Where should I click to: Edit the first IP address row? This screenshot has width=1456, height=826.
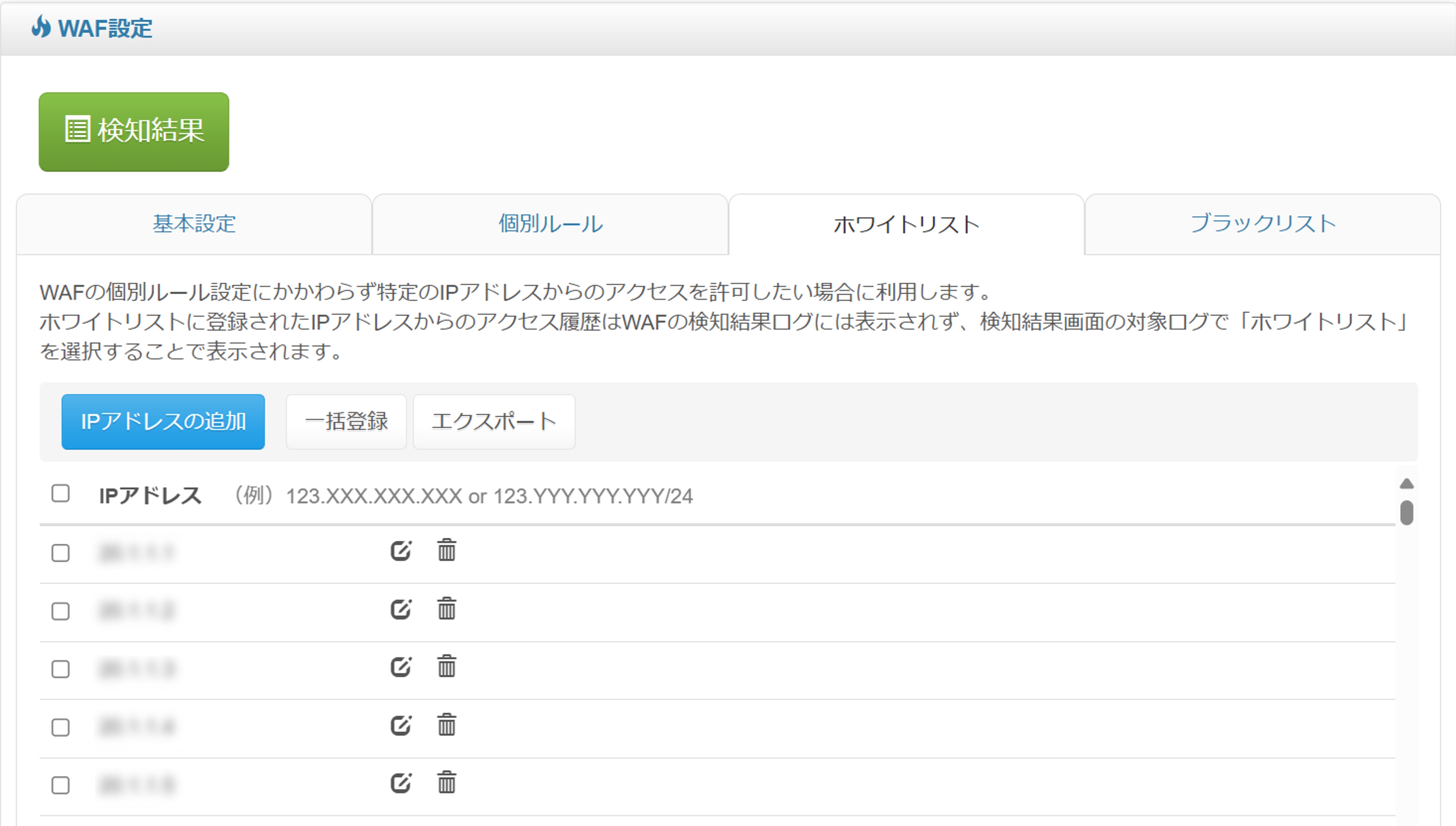[401, 550]
